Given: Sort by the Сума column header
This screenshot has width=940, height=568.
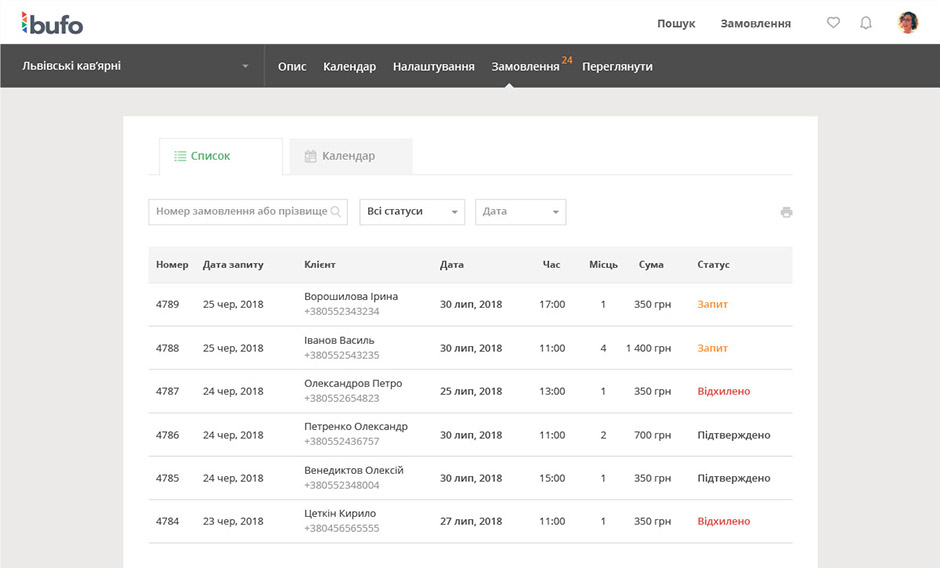Looking at the screenshot, I should 651,265.
